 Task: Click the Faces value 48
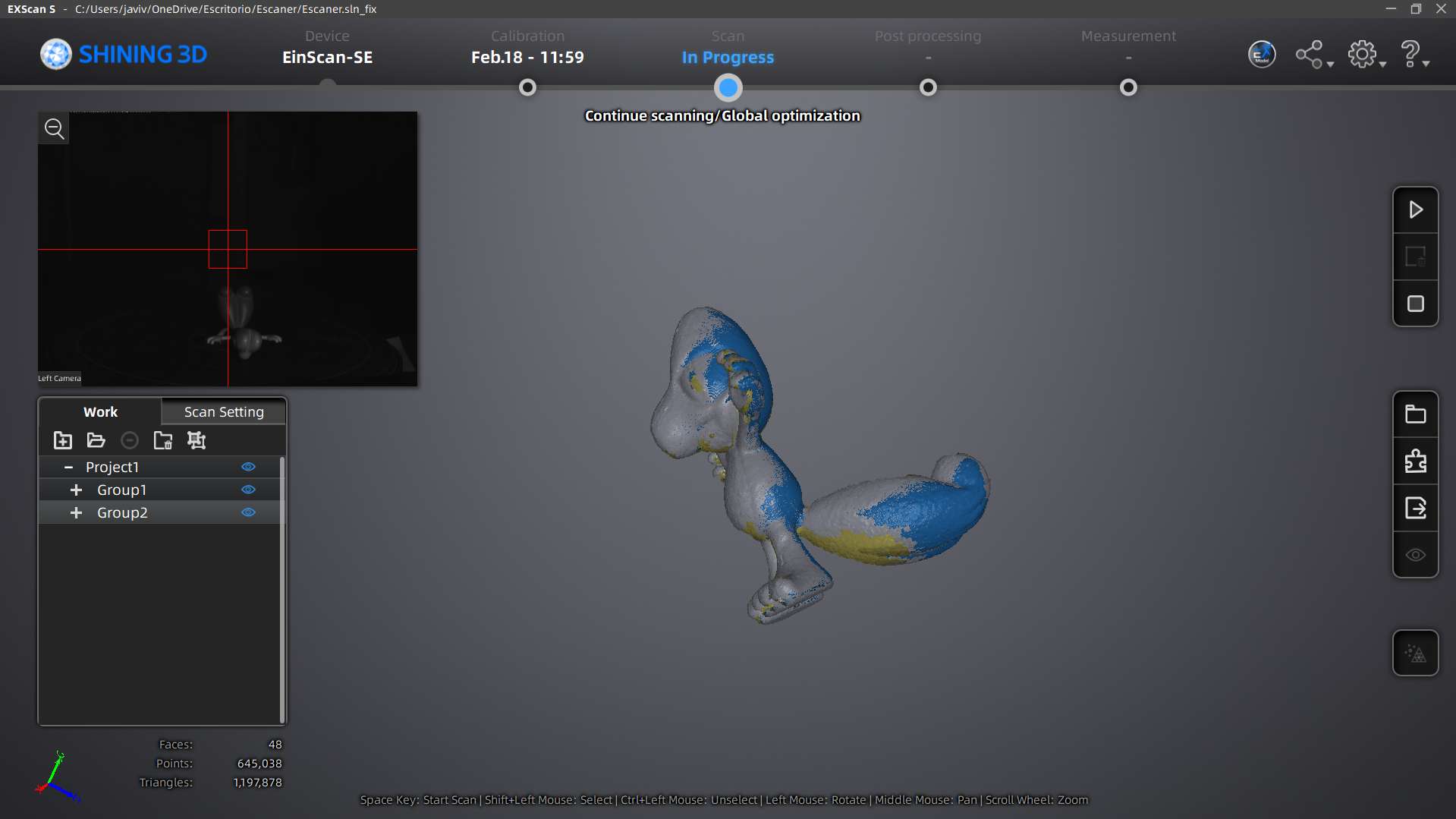pos(275,745)
